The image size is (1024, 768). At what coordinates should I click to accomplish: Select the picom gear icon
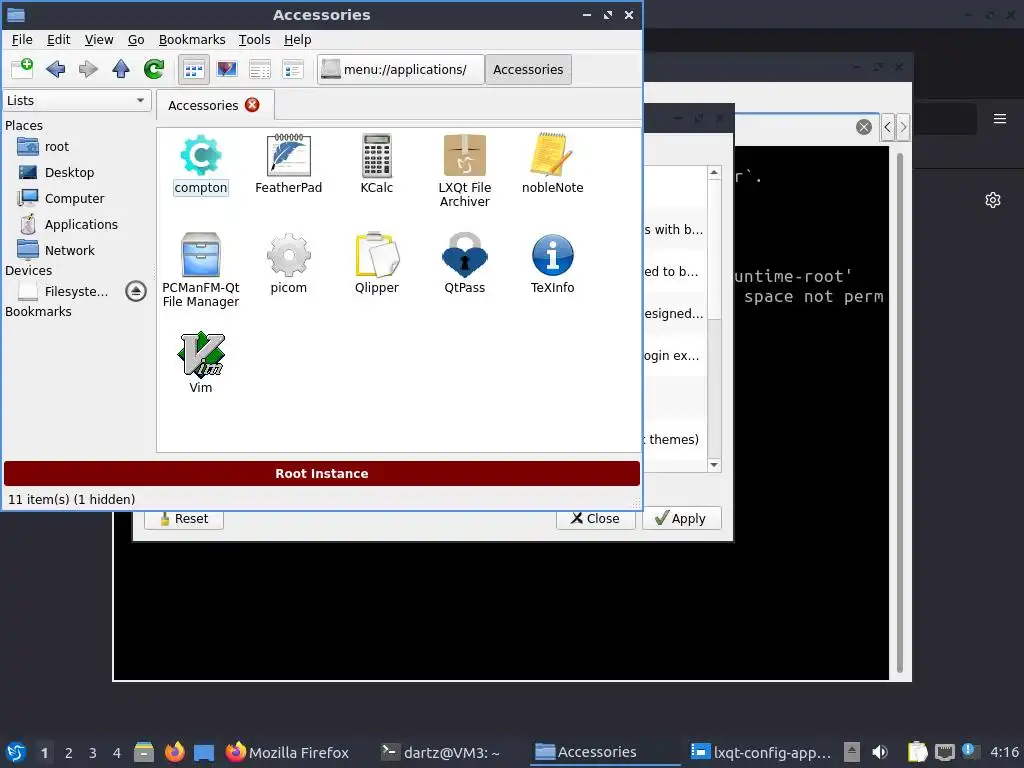[288, 264]
